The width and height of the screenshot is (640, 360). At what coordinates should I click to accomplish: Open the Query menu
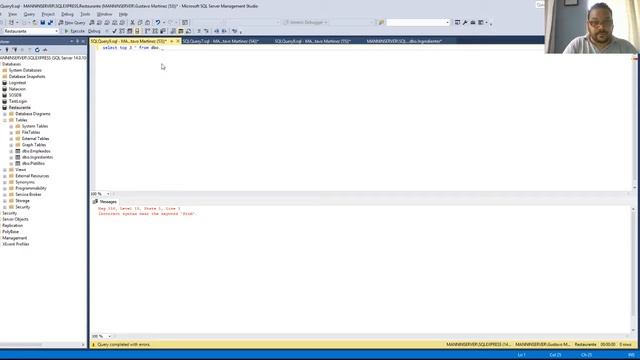coord(29,14)
